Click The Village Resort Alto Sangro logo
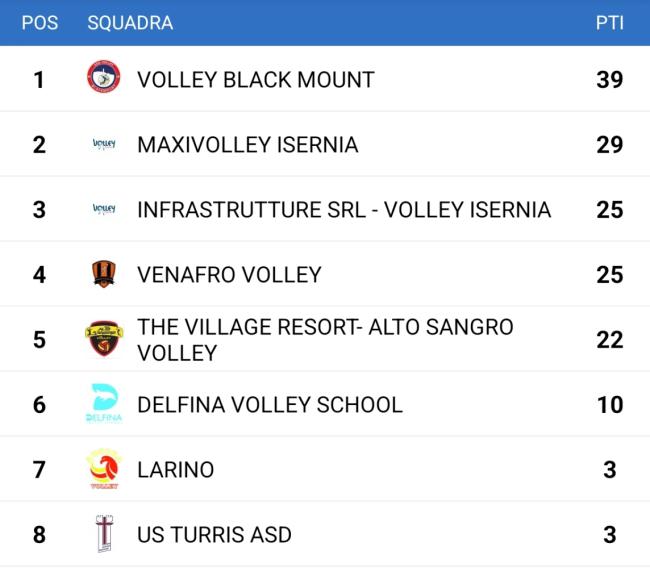 pos(104,339)
